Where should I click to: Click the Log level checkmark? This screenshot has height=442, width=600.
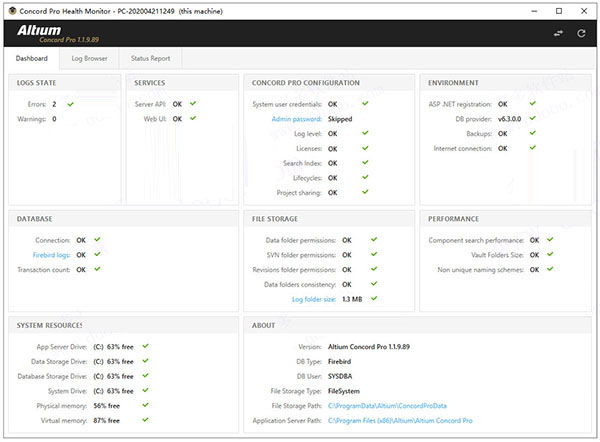pyautogui.click(x=365, y=133)
